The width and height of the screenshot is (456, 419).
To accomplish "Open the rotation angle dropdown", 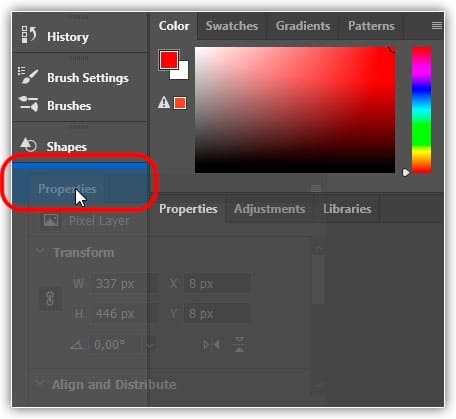I will [150, 346].
